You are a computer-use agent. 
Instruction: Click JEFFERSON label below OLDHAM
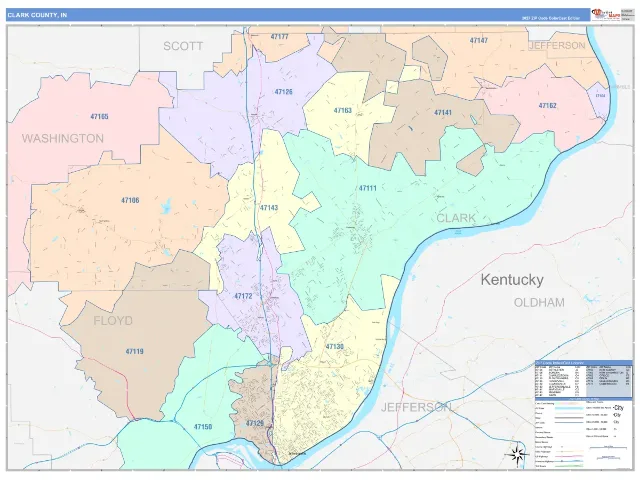pos(416,407)
